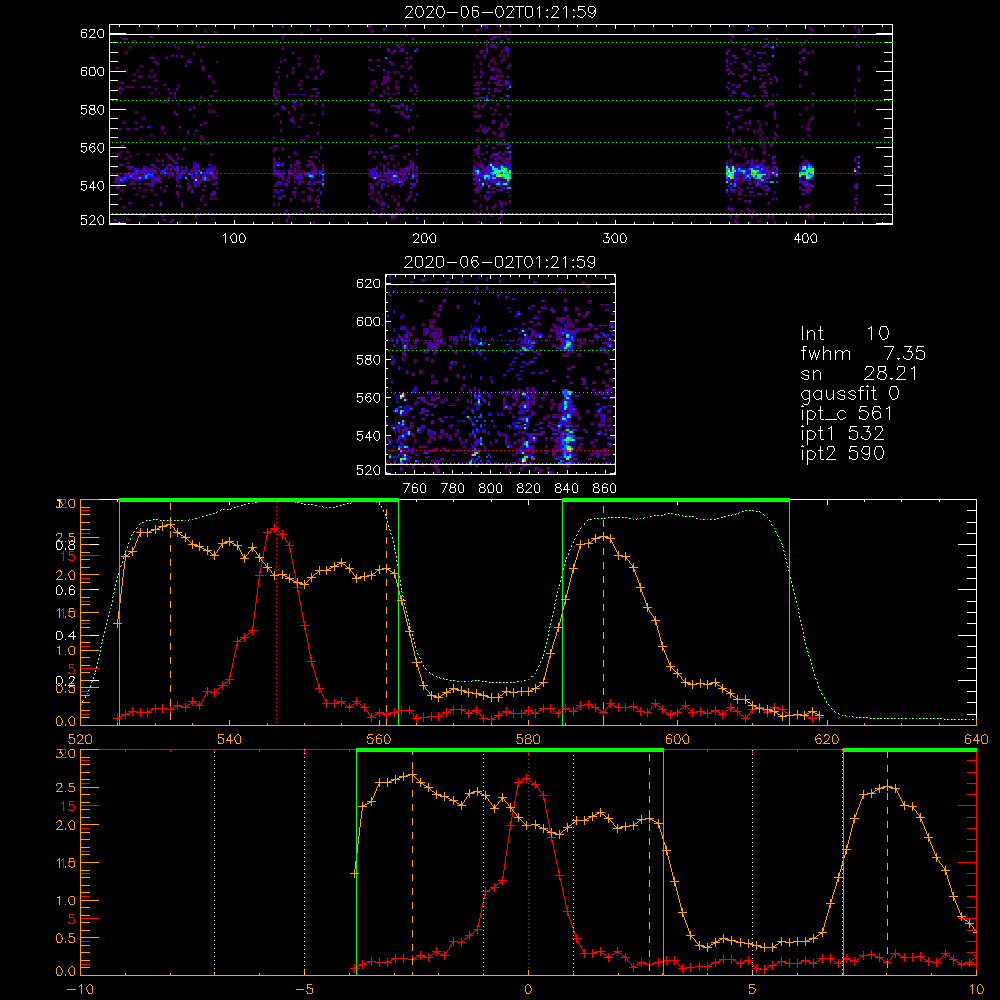Click the y-axis label 580 on top plot
1000x1000 pixels.
[x=92, y=110]
